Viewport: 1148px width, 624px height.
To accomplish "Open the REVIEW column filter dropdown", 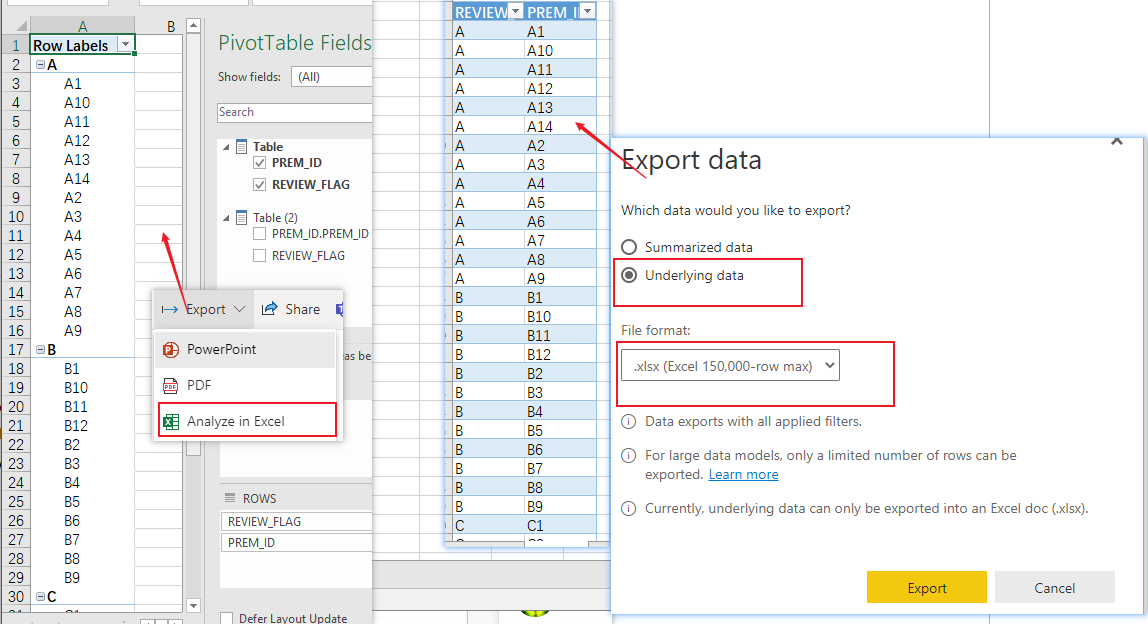I will [x=516, y=12].
